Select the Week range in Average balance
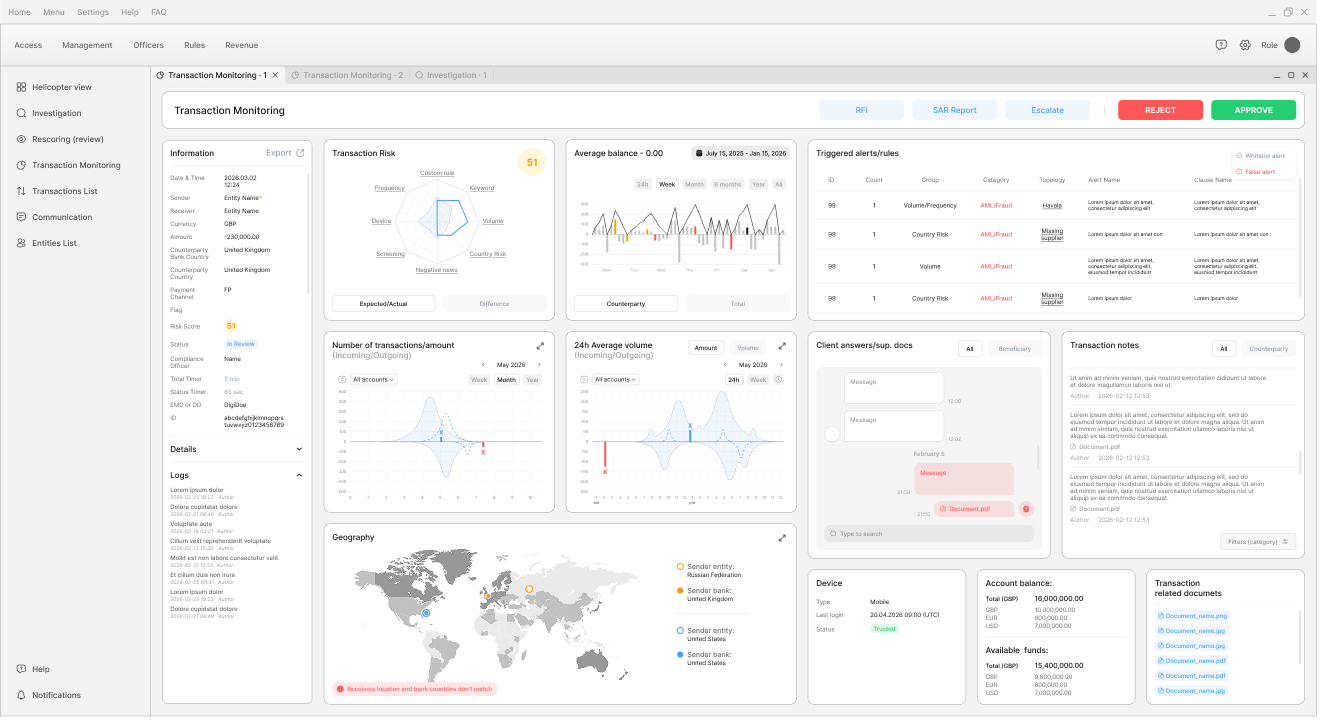This screenshot has height=728, width=1344. pyautogui.click(x=666, y=185)
